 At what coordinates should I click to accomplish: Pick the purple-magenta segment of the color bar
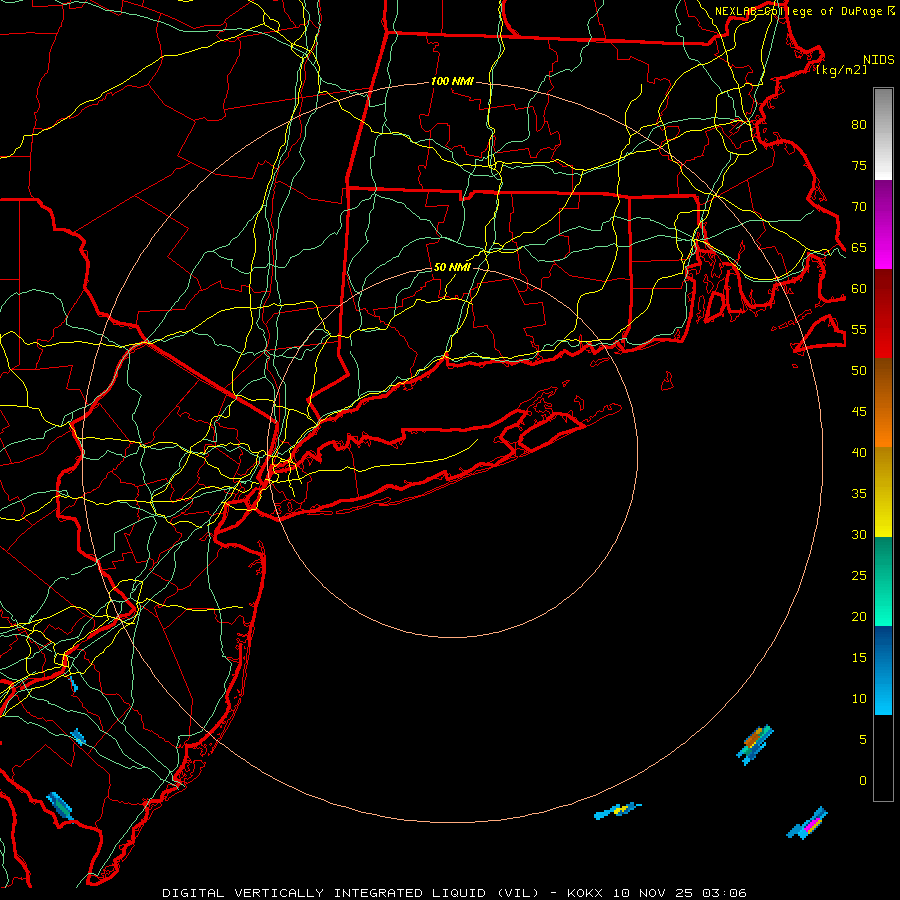pos(883,224)
